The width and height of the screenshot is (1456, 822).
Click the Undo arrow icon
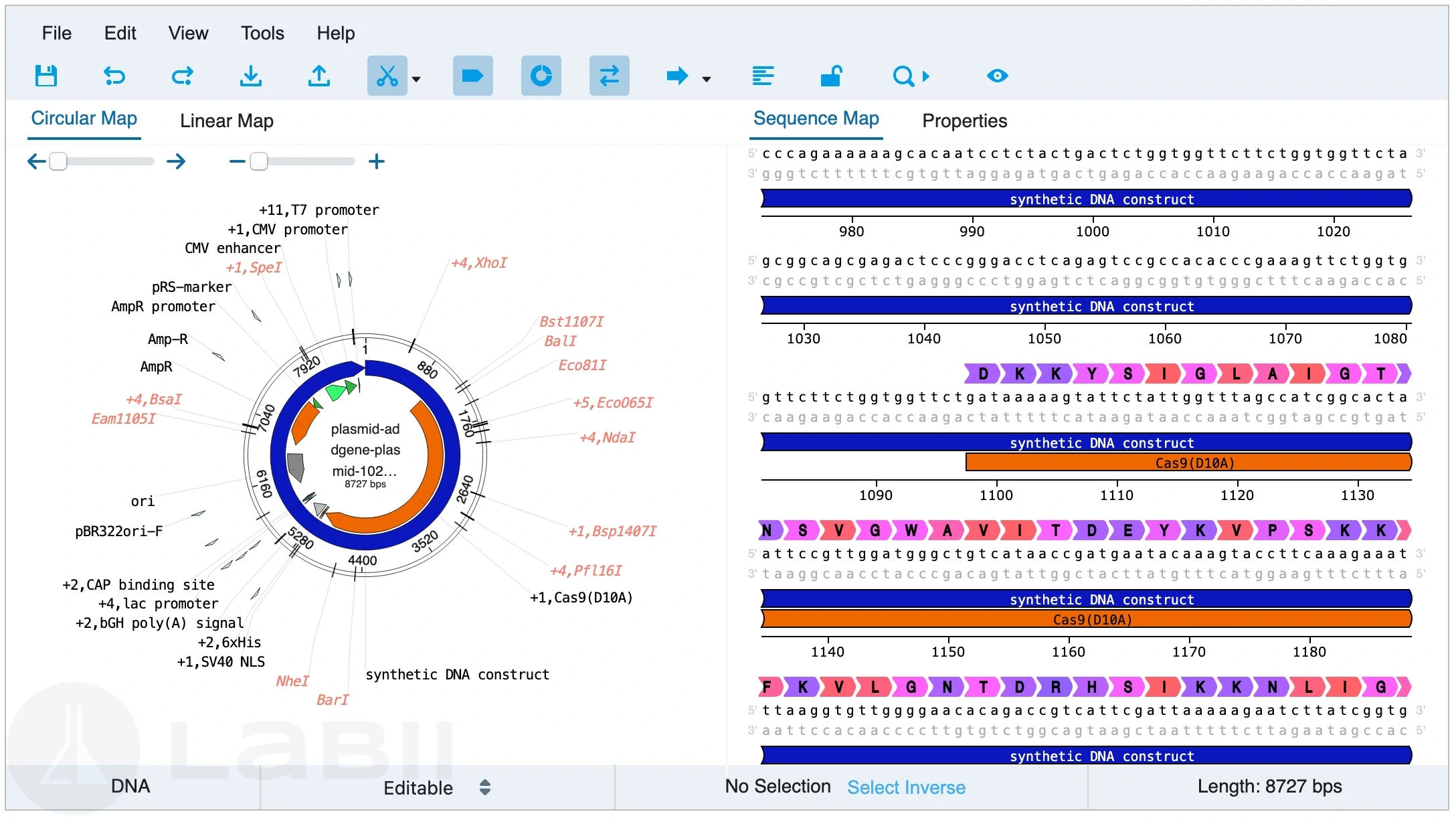114,76
